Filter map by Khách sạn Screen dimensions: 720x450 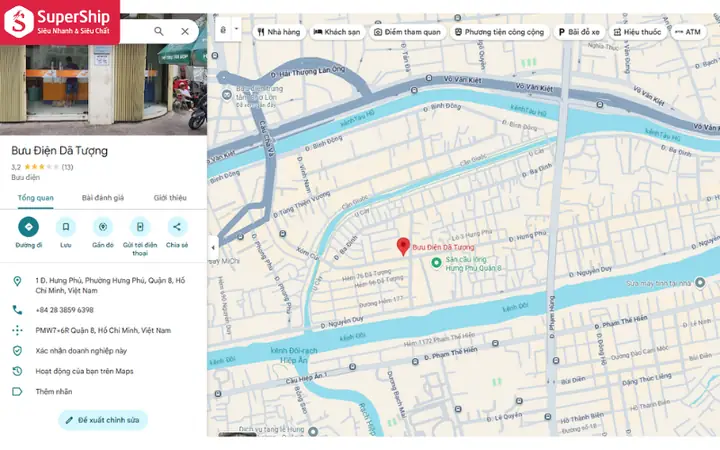(x=337, y=32)
